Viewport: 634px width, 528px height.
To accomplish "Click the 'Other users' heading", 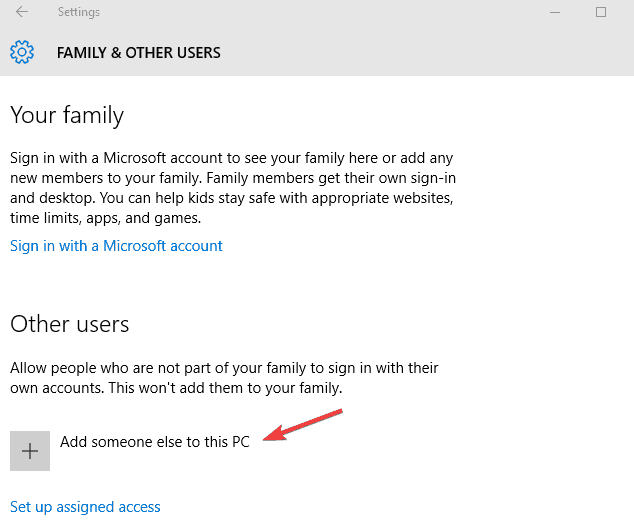I will [x=70, y=324].
